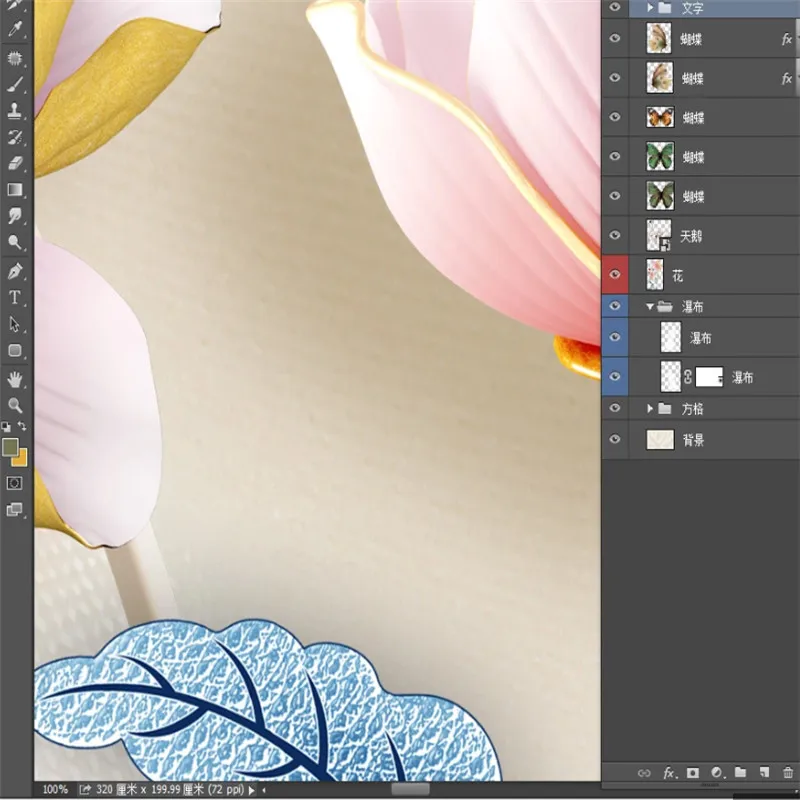Hide the orange butterfly 蝴蝶 layer
This screenshot has width=800, height=800.
coord(615,117)
